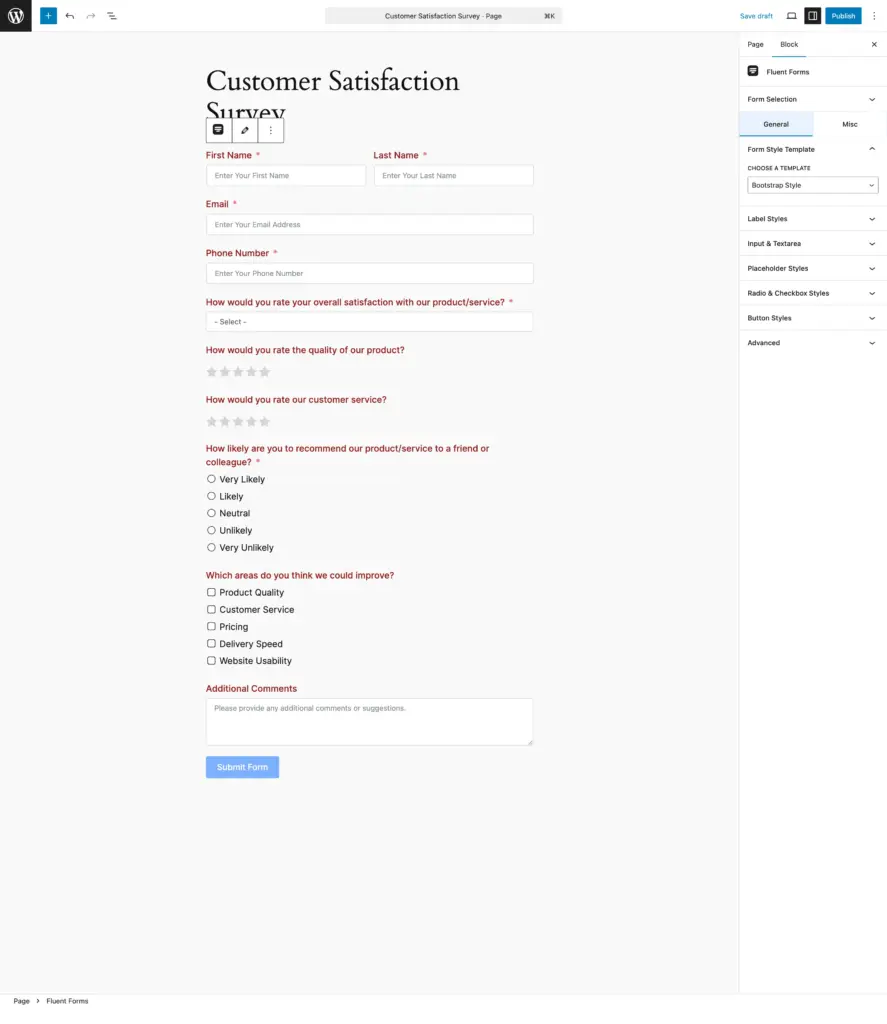Image resolution: width=887 pixels, height=1024 pixels.
Task: Select the Very Likely radio button
Action: click(x=211, y=479)
